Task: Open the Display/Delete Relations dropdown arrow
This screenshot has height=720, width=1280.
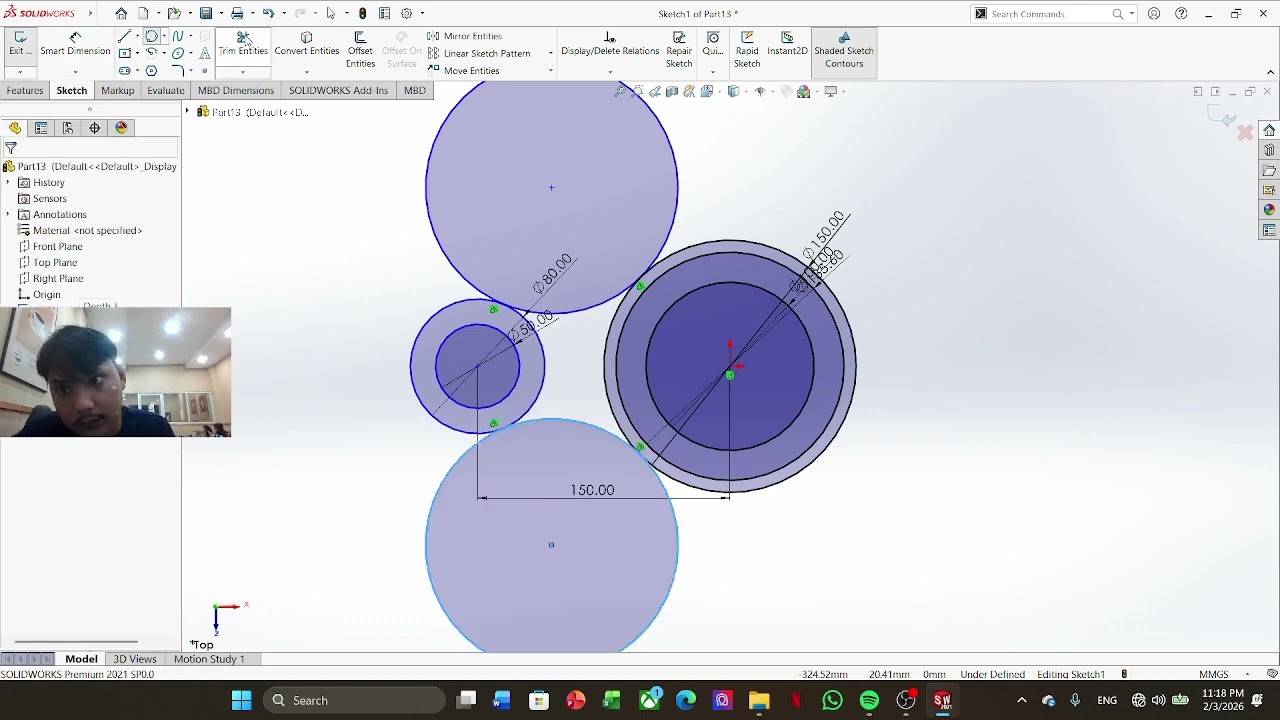Action: (x=610, y=71)
